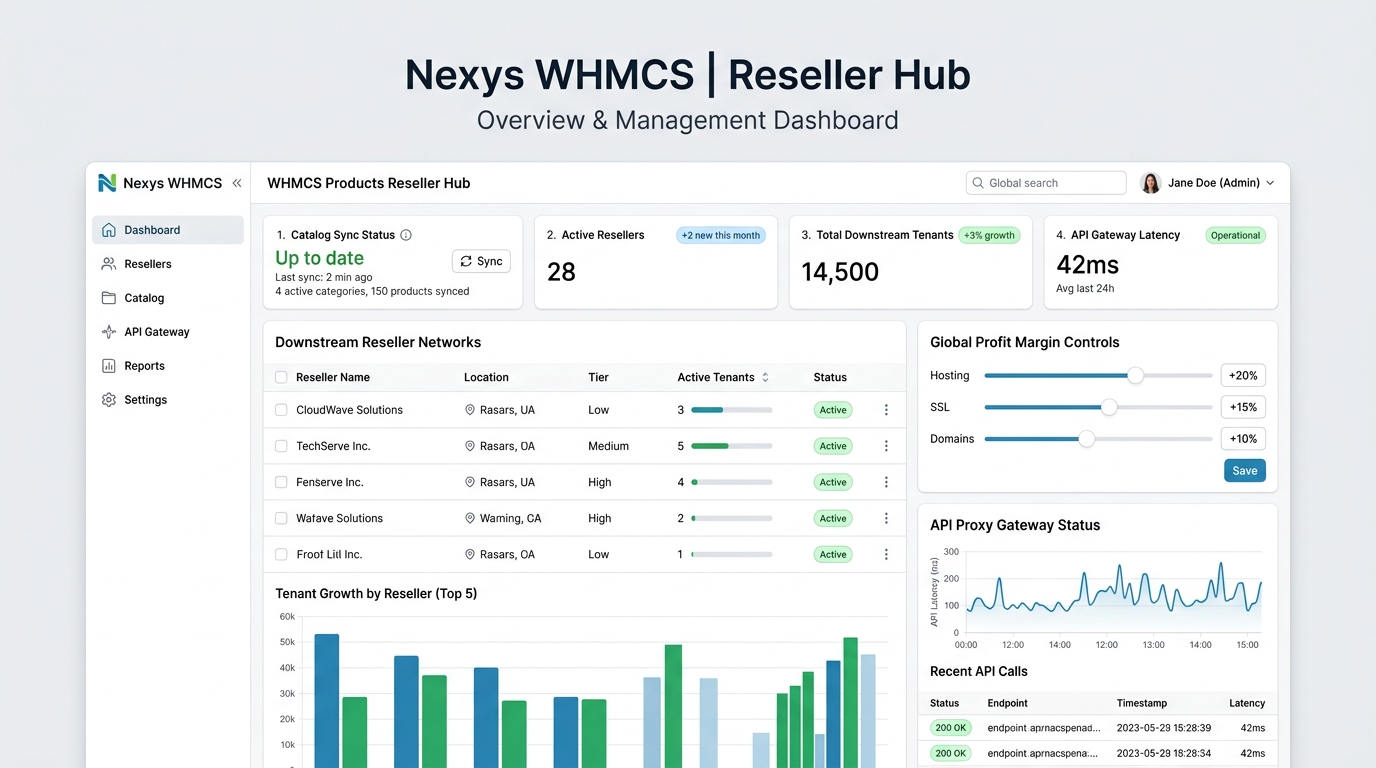
Task: Click the Sync button
Action: pyautogui.click(x=481, y=261)
